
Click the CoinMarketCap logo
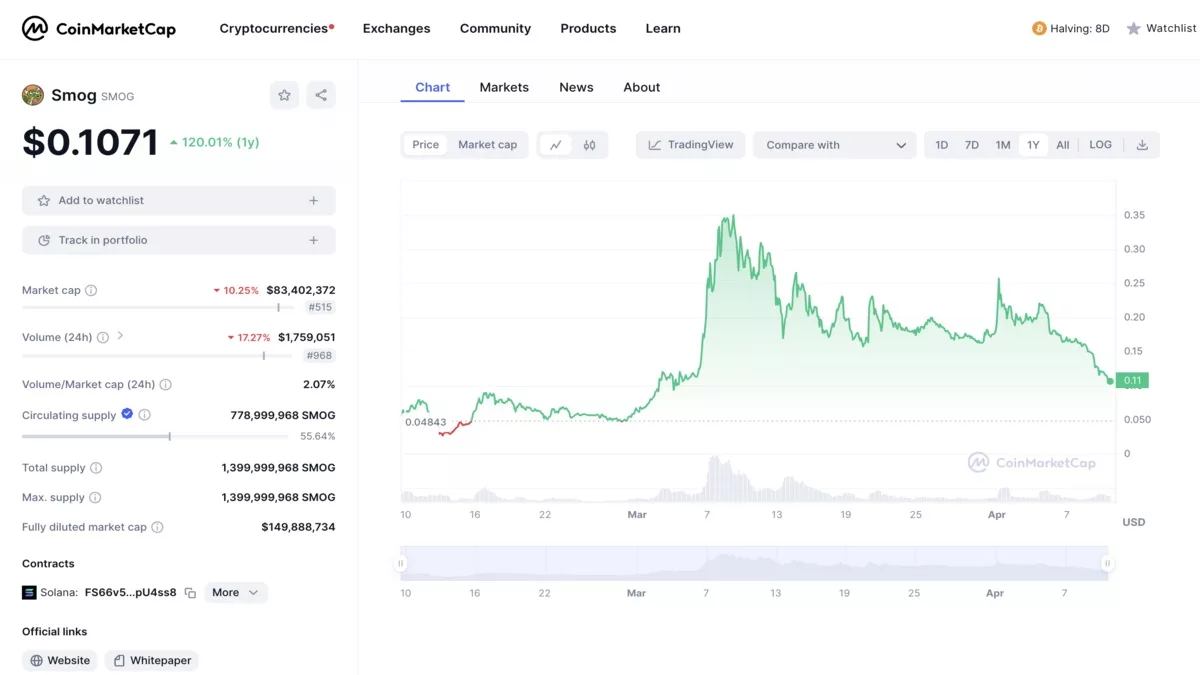pyautogui.click(x=99, y=28)
